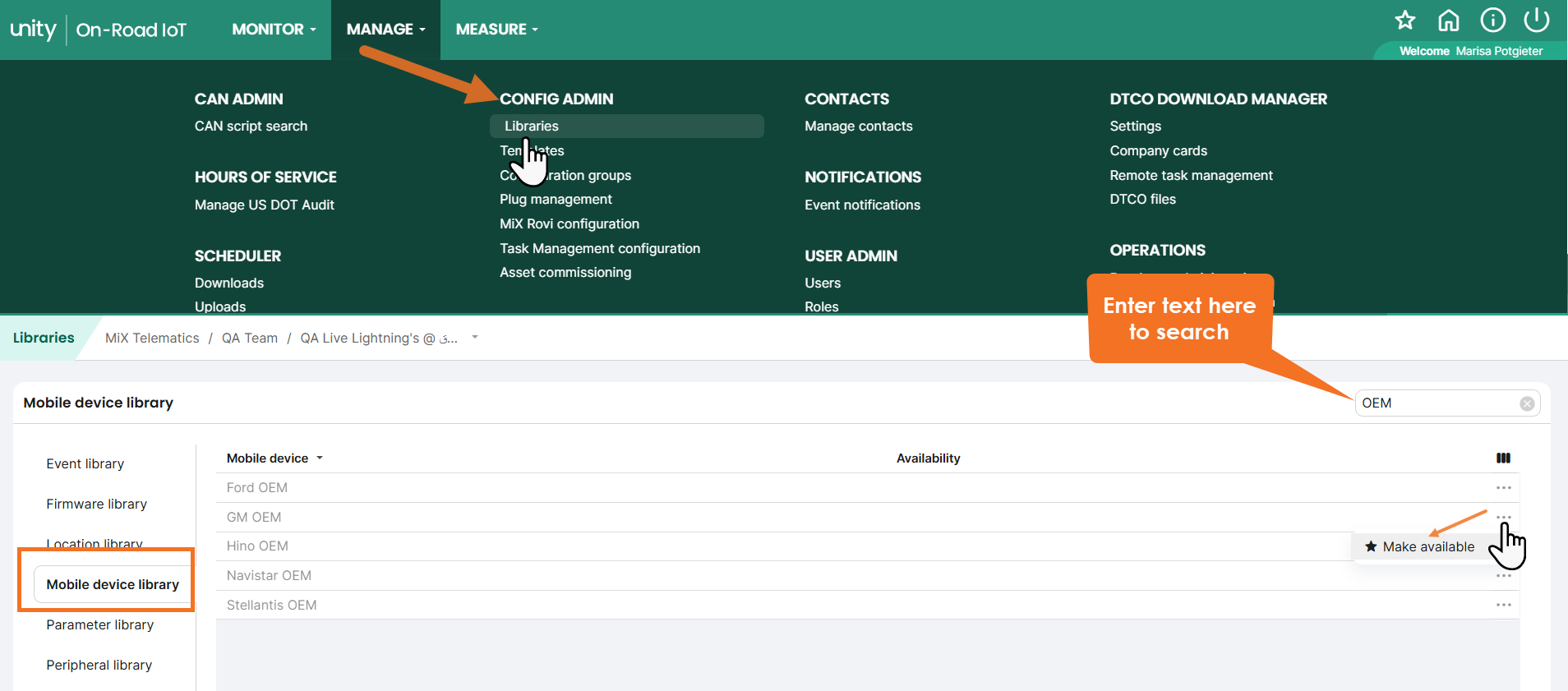Expand the breadcrumb organisation dropdown arrow
The height and width of the screenshot is (691, 1568).
click(475, 338)
